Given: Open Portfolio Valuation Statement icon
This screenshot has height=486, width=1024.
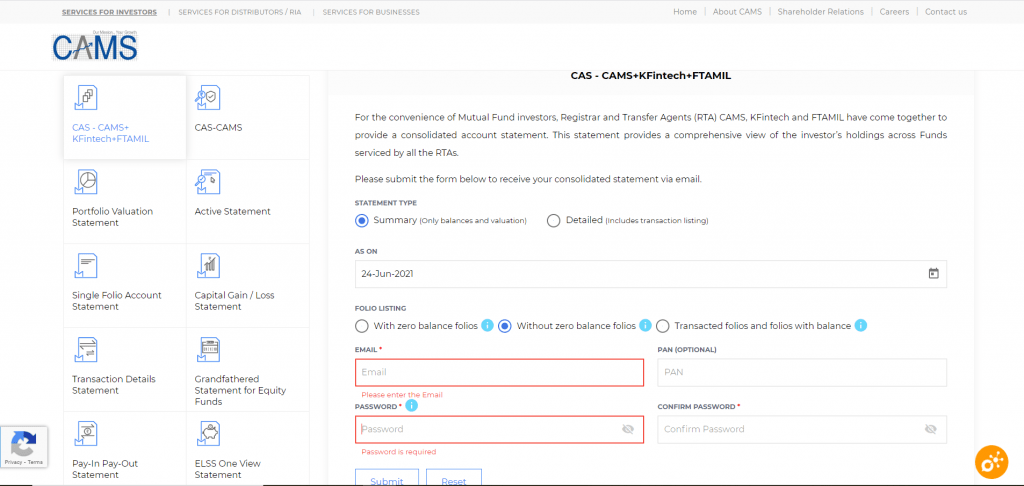Looking at the screenshot, I should pos(86,182).
